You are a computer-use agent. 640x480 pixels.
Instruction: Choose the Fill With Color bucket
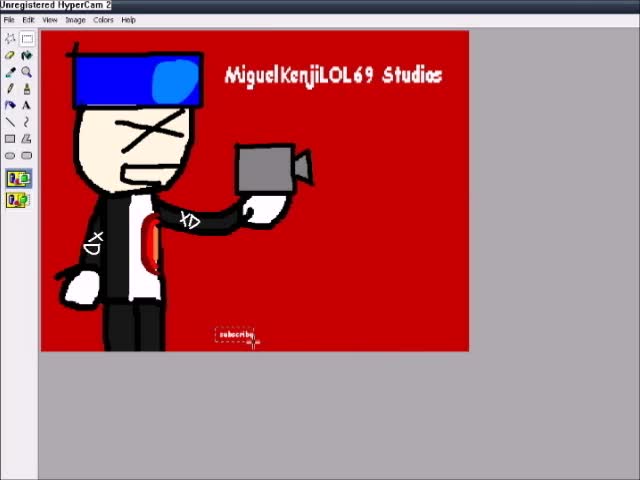27,56
